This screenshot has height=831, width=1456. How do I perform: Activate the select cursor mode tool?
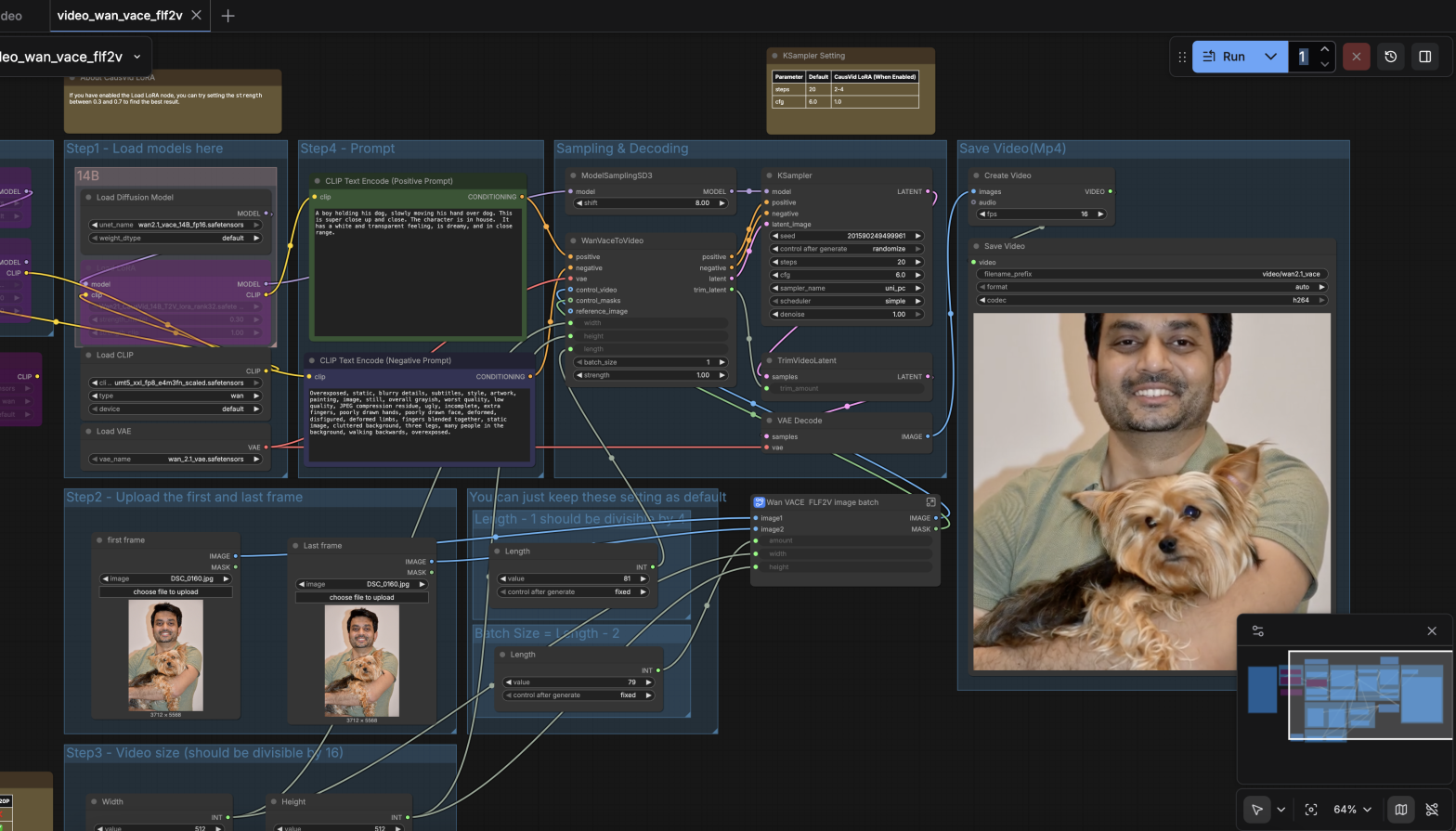pos(1256,810)
